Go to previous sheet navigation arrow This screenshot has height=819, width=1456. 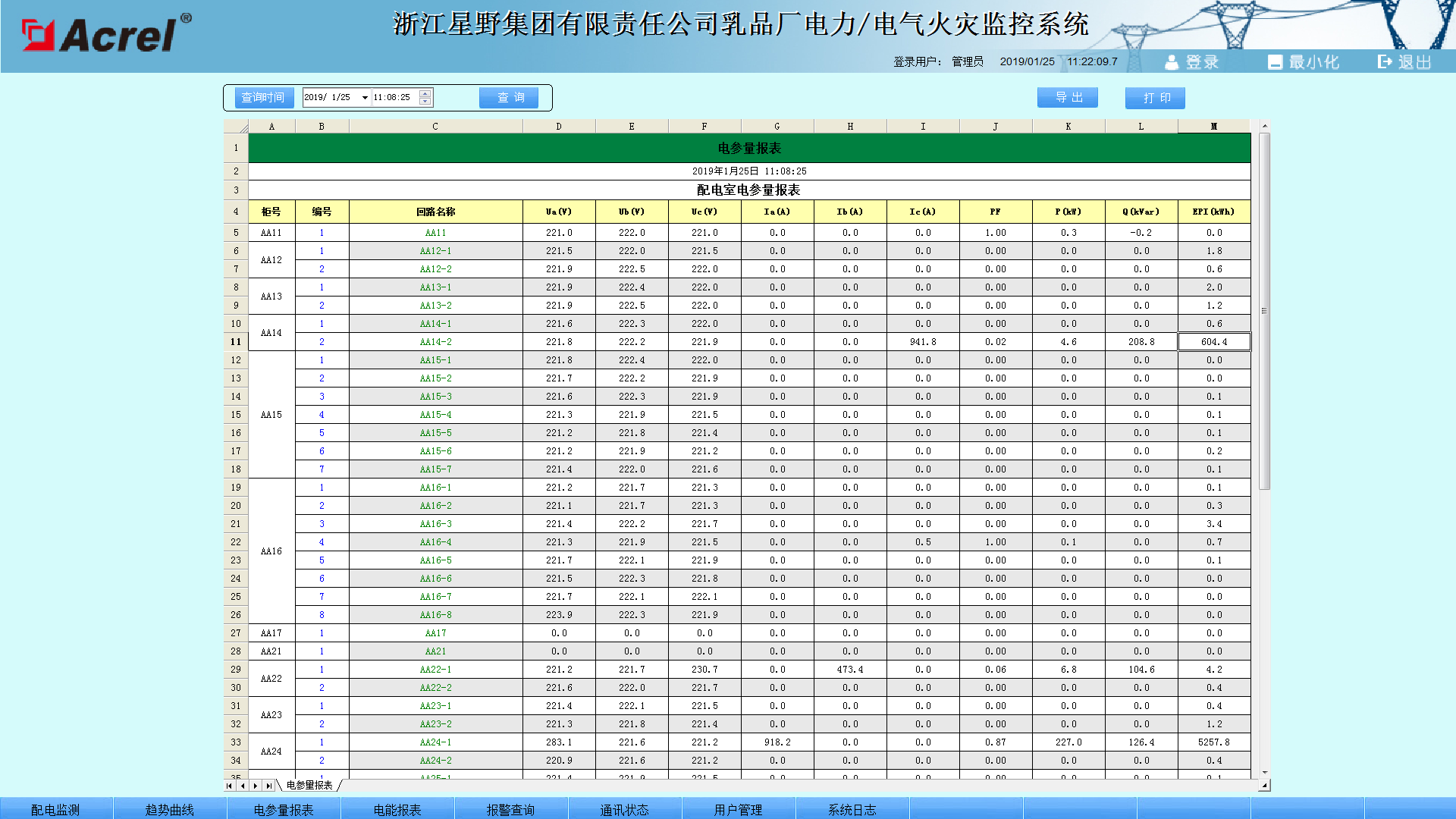pyautogui.click(x=243, y=786)
